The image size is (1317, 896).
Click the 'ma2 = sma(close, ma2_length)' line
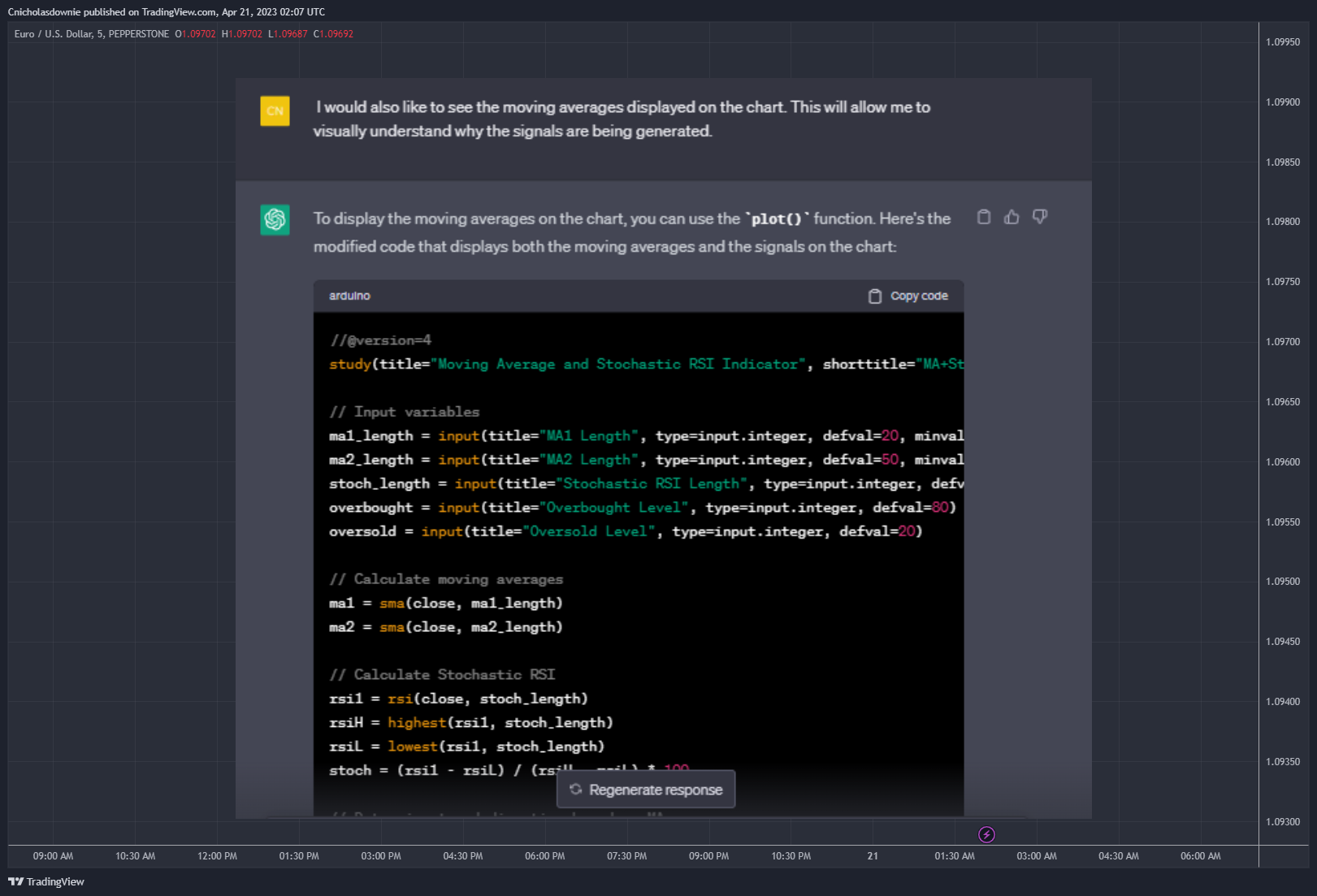(446, 627)
